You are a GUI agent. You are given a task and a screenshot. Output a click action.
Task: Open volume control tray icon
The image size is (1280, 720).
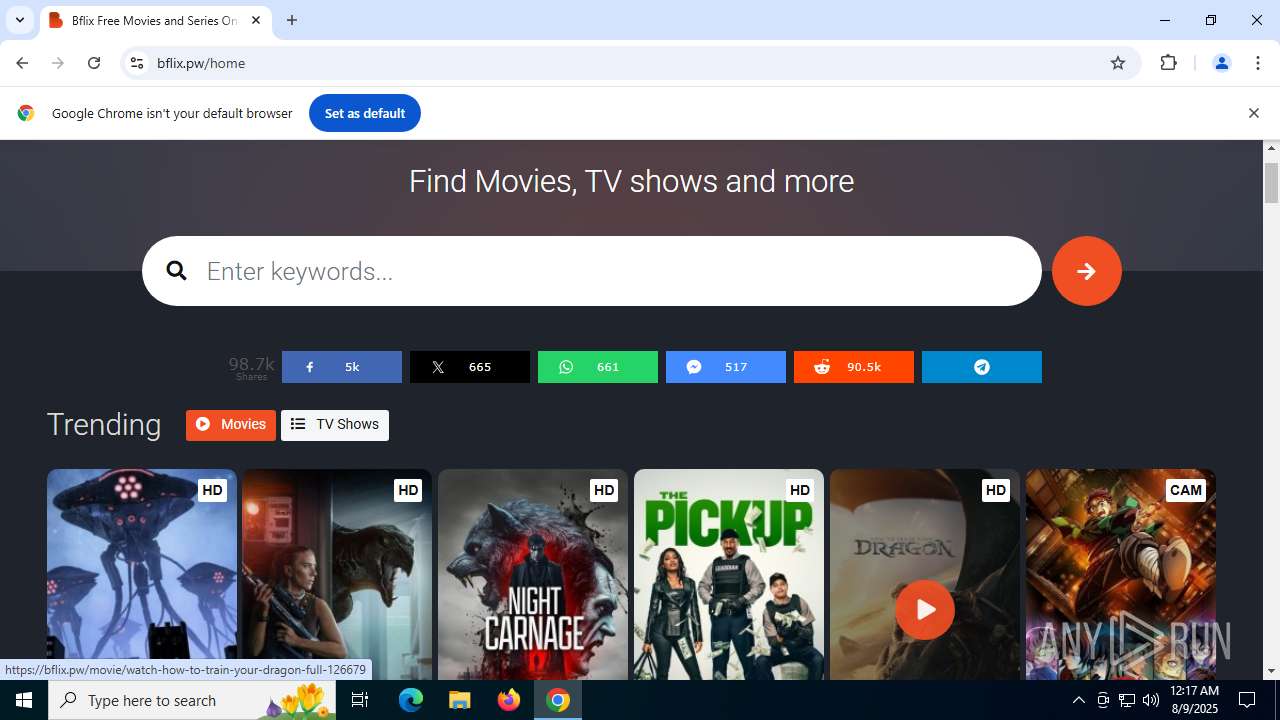[x=1151, y=700]
